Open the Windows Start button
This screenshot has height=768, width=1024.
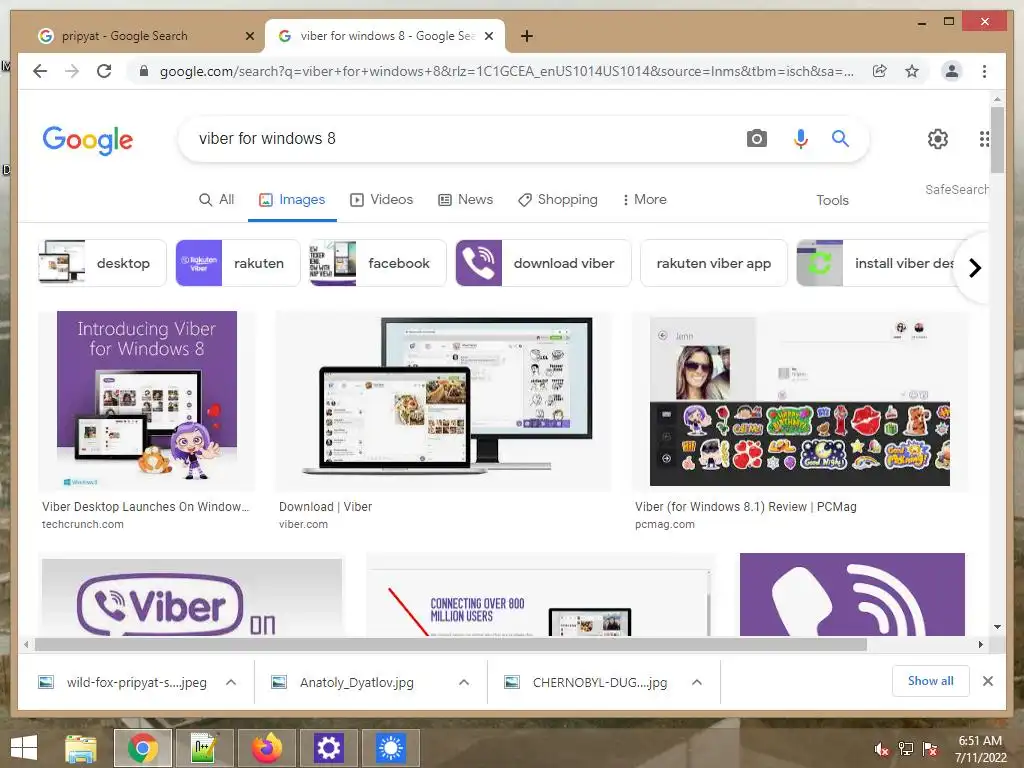point(24,747)
